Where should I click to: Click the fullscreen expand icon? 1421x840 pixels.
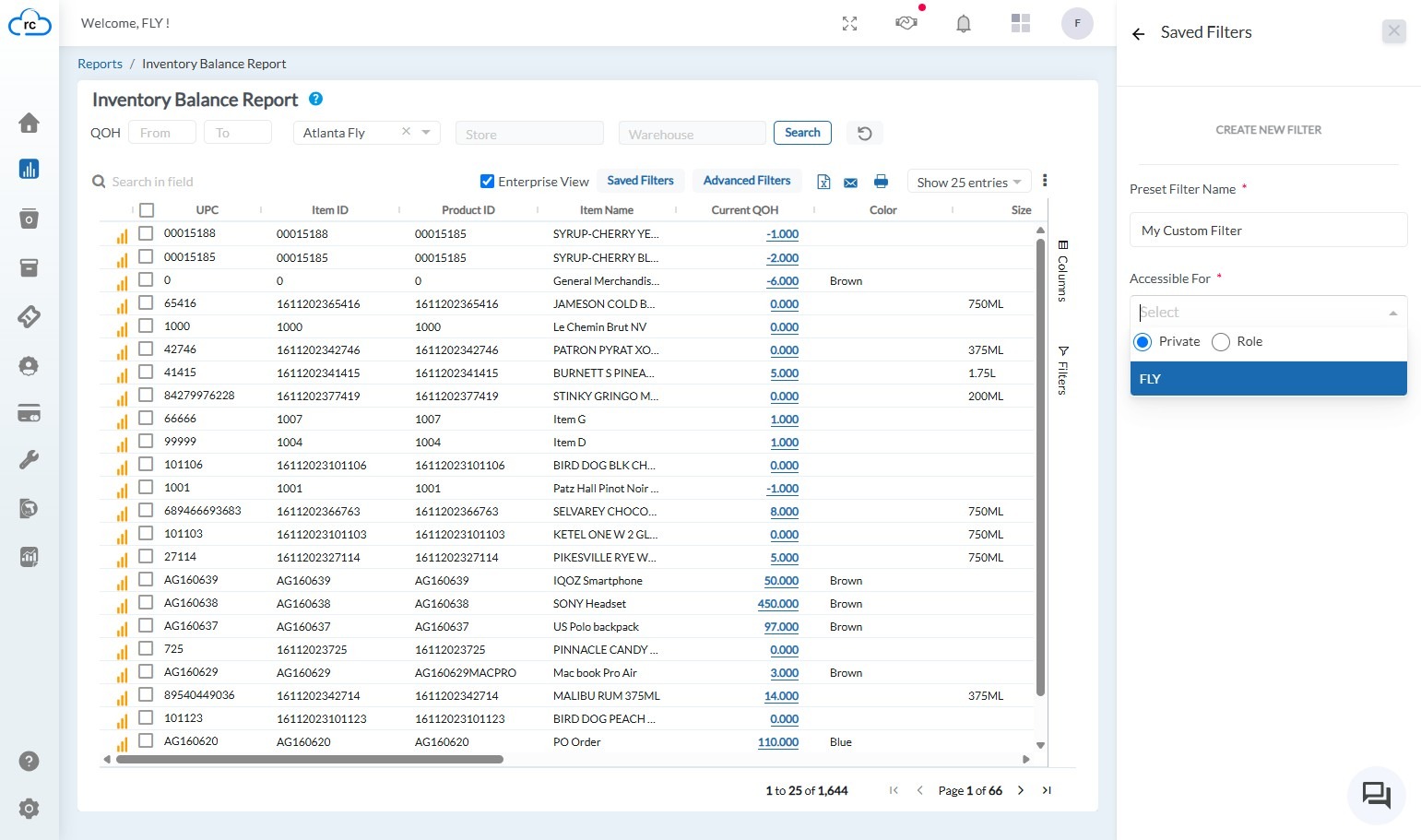click(x=849, y=24)
